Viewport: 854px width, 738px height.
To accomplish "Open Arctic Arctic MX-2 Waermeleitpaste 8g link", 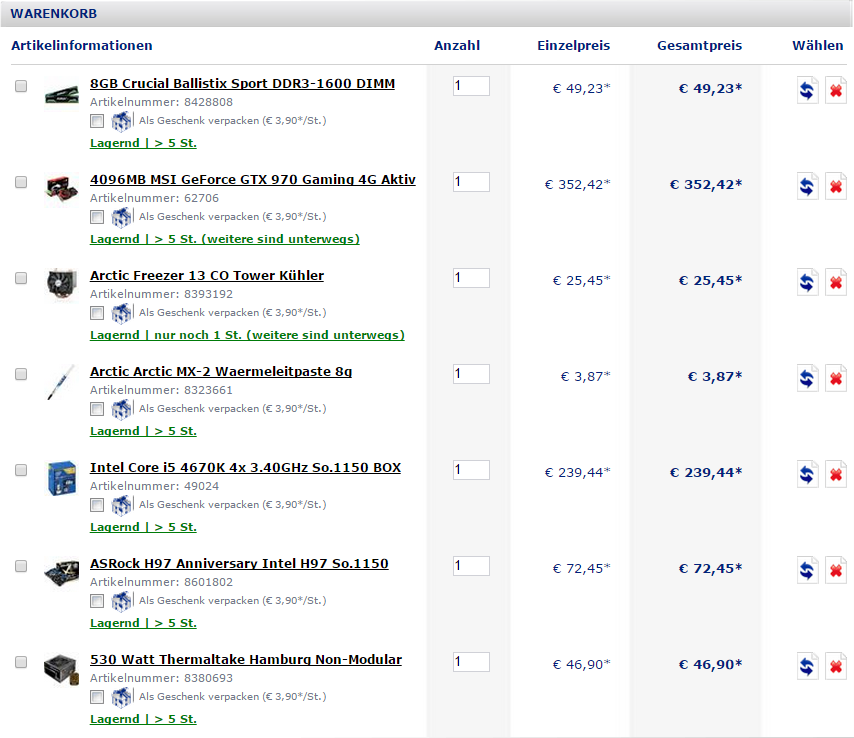I will click(221, 372).
